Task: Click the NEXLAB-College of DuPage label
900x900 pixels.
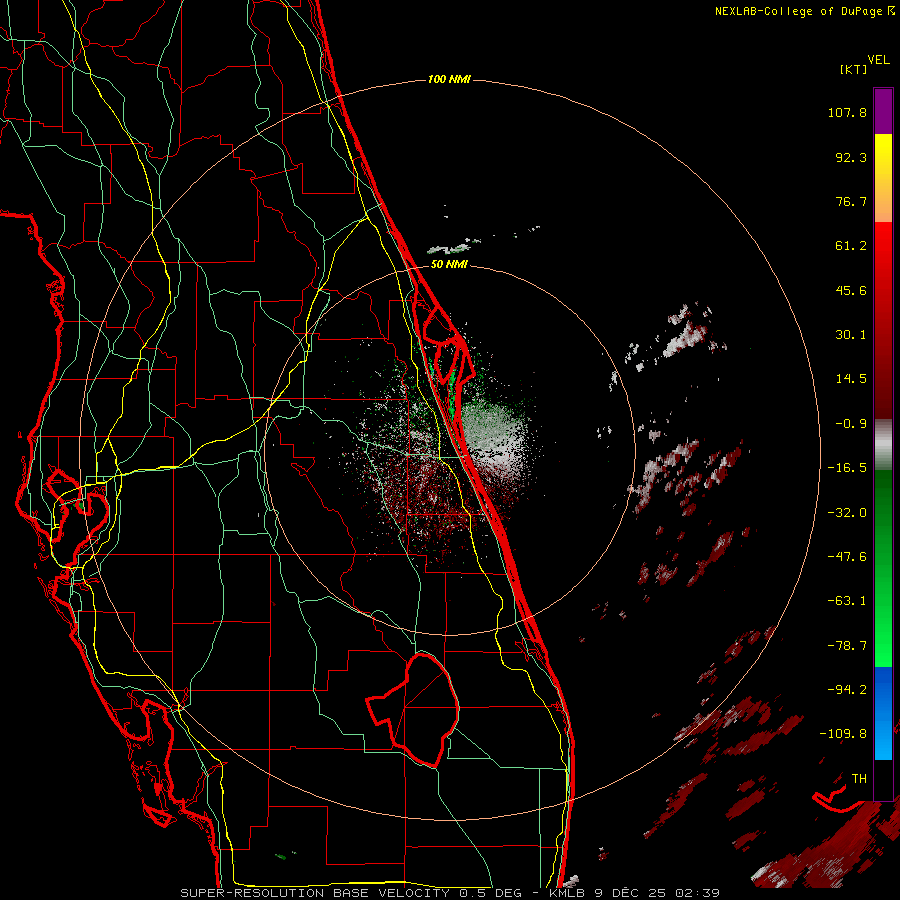Action: tap(799, 11)
